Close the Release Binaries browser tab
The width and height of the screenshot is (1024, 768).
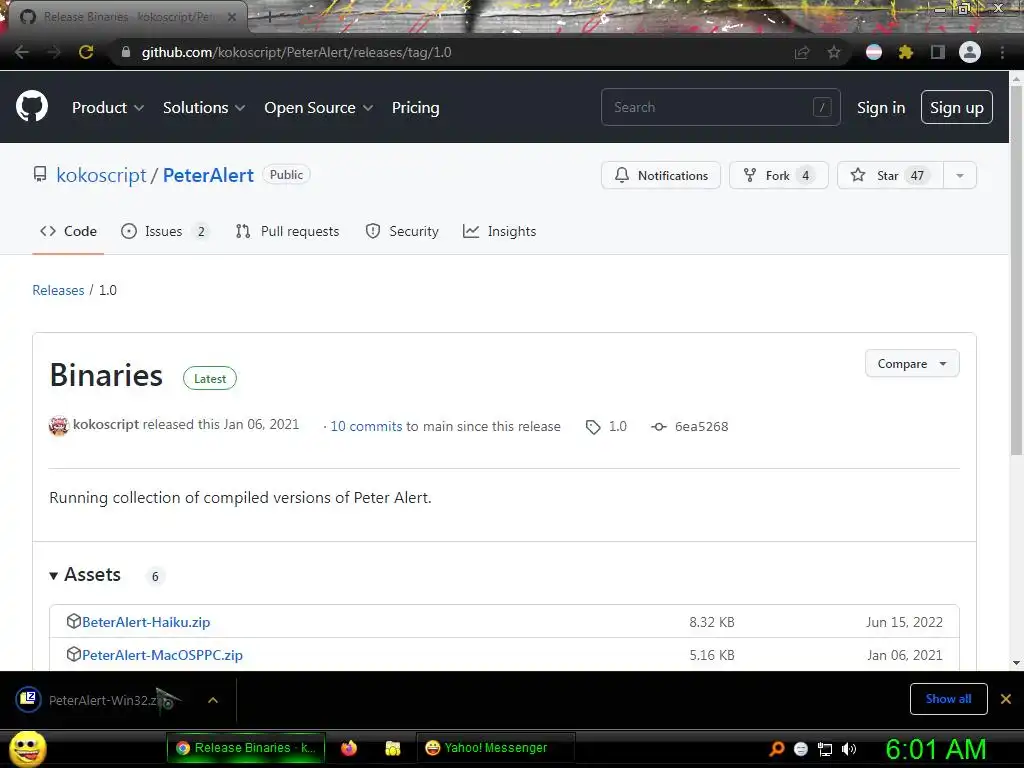[x=232, y=17]
